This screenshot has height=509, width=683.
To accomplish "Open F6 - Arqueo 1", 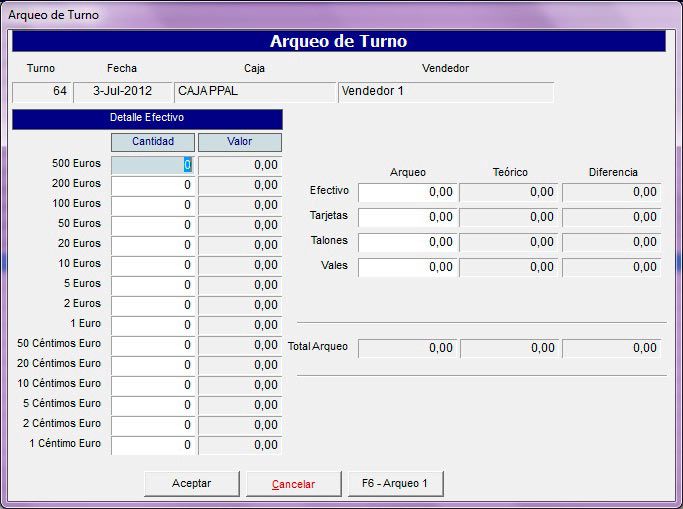I will pyautogui.click(x=396, y=483).
